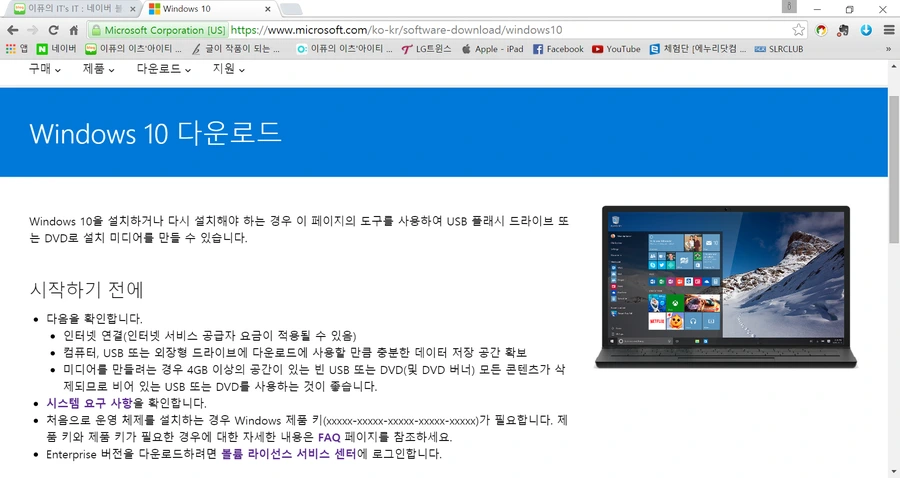Close the 이퓨의 IT's IT tab

coord(133,9)
